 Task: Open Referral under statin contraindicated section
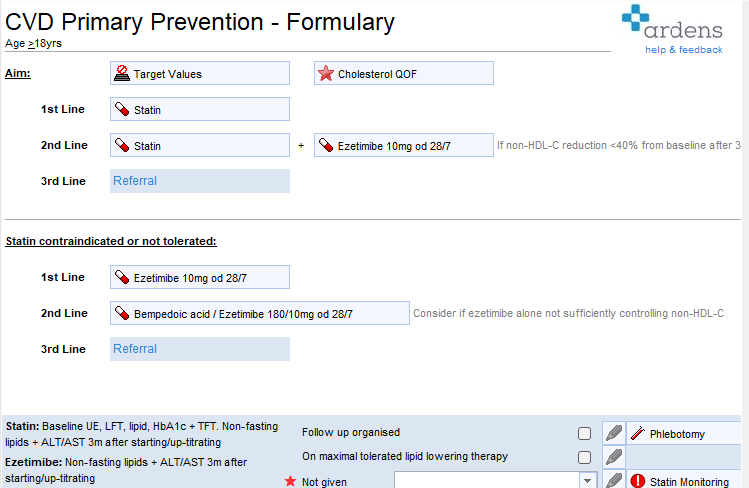[x=135, y=349]
